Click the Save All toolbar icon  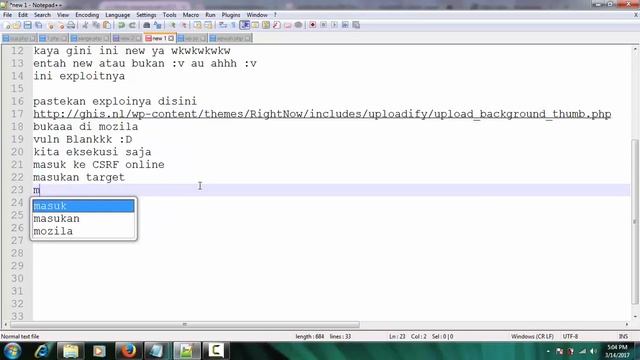point(38,25)
